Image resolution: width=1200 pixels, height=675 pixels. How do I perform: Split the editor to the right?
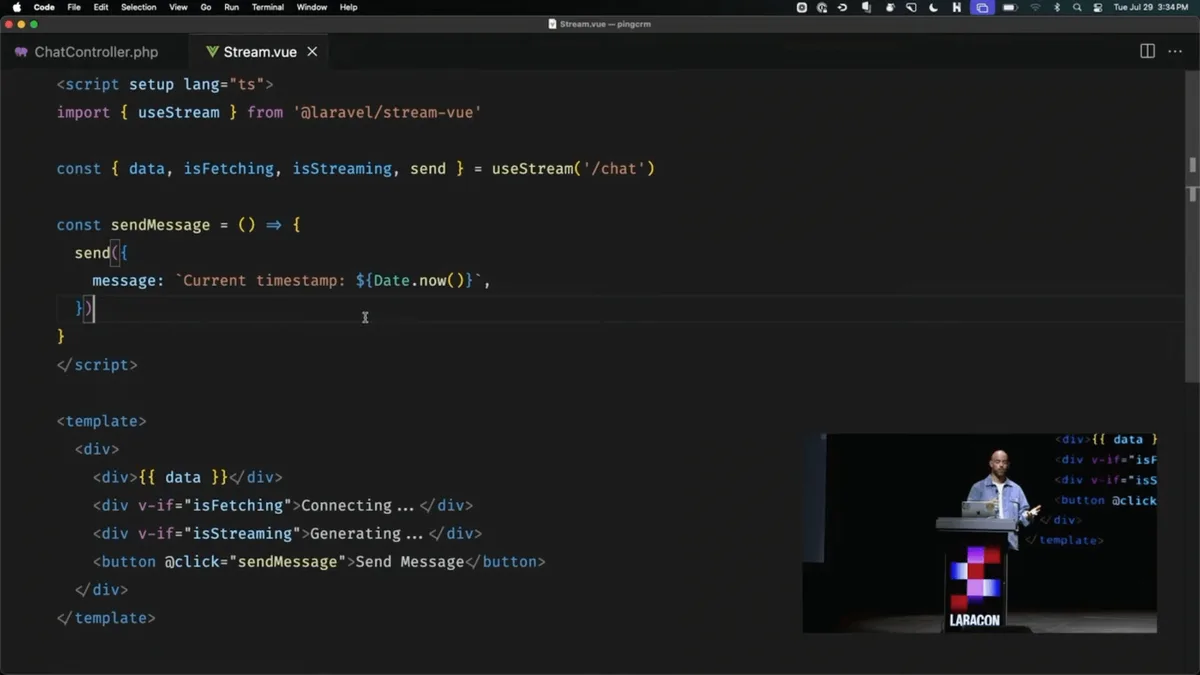(x=1147, y=51)
